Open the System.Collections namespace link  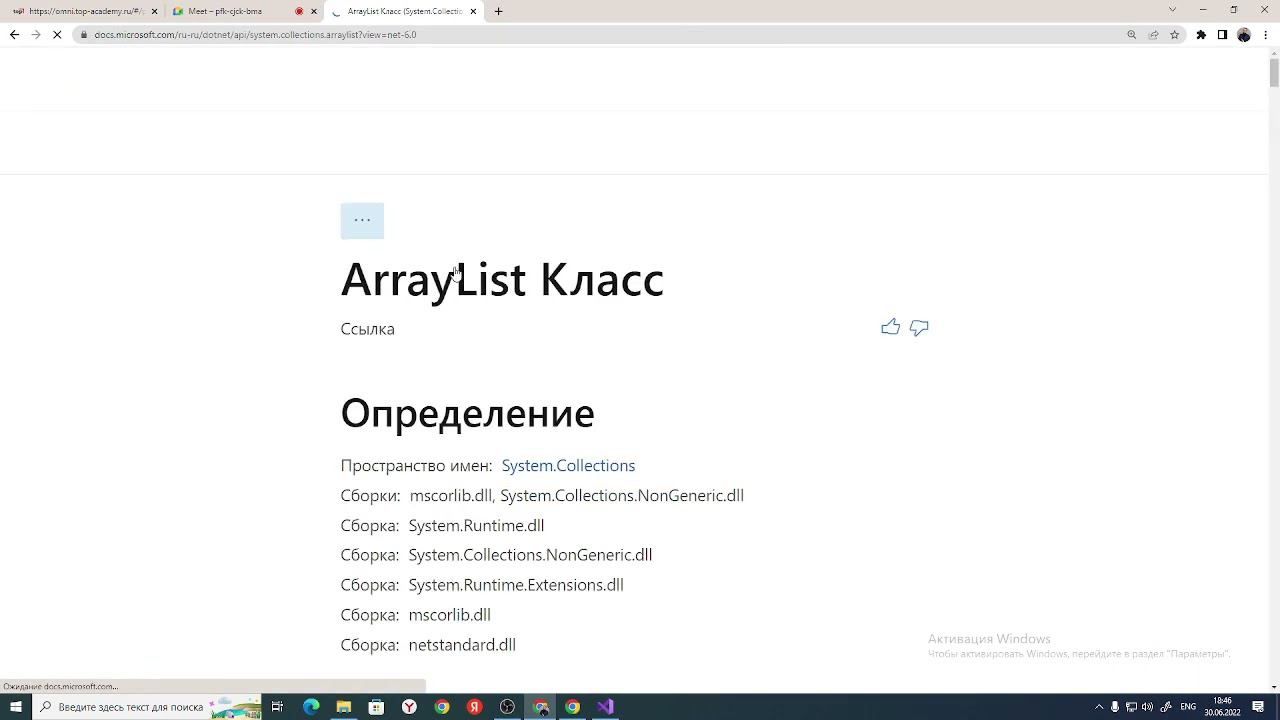click(568, 466)
